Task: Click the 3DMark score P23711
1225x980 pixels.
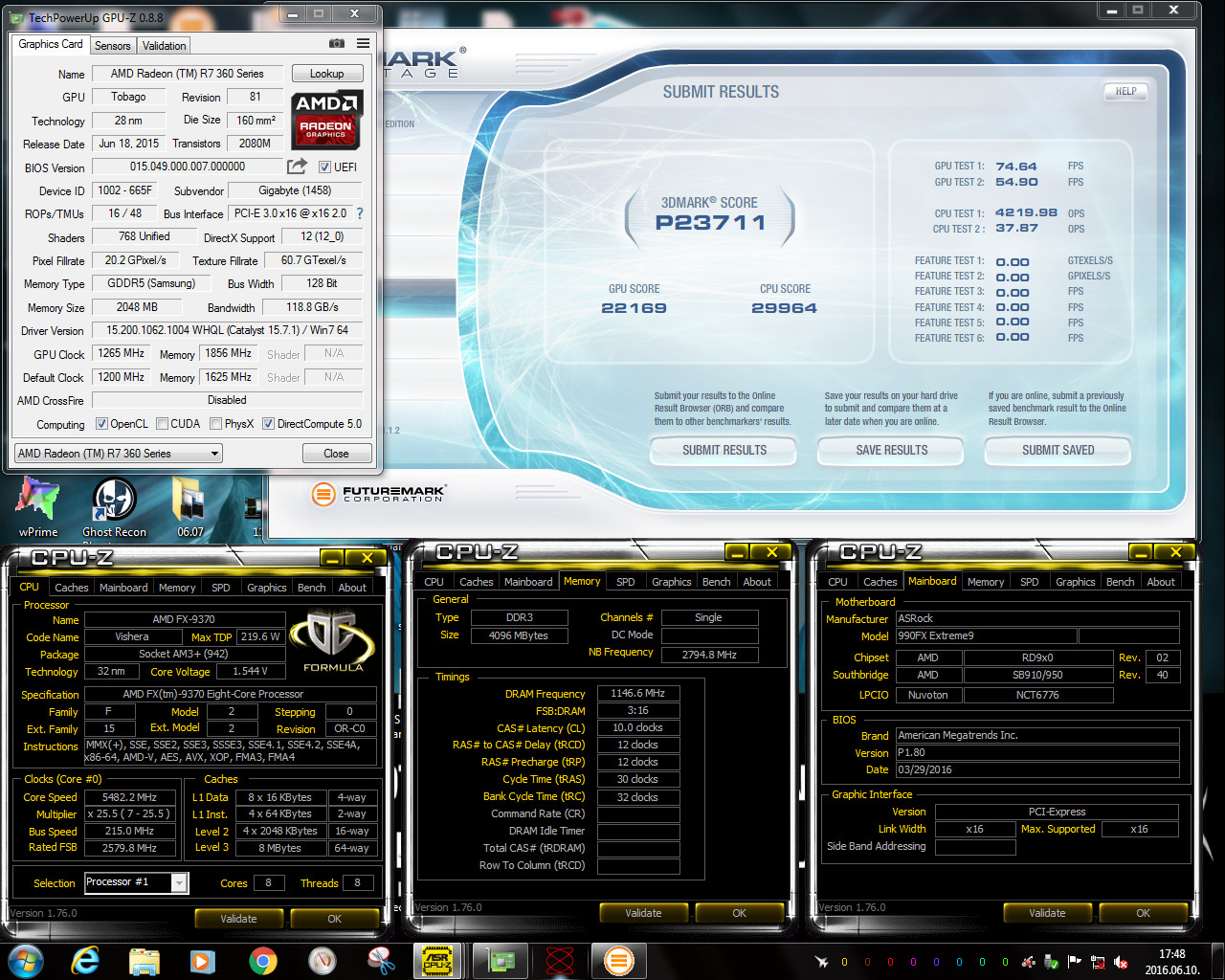Action: point(710,223)
